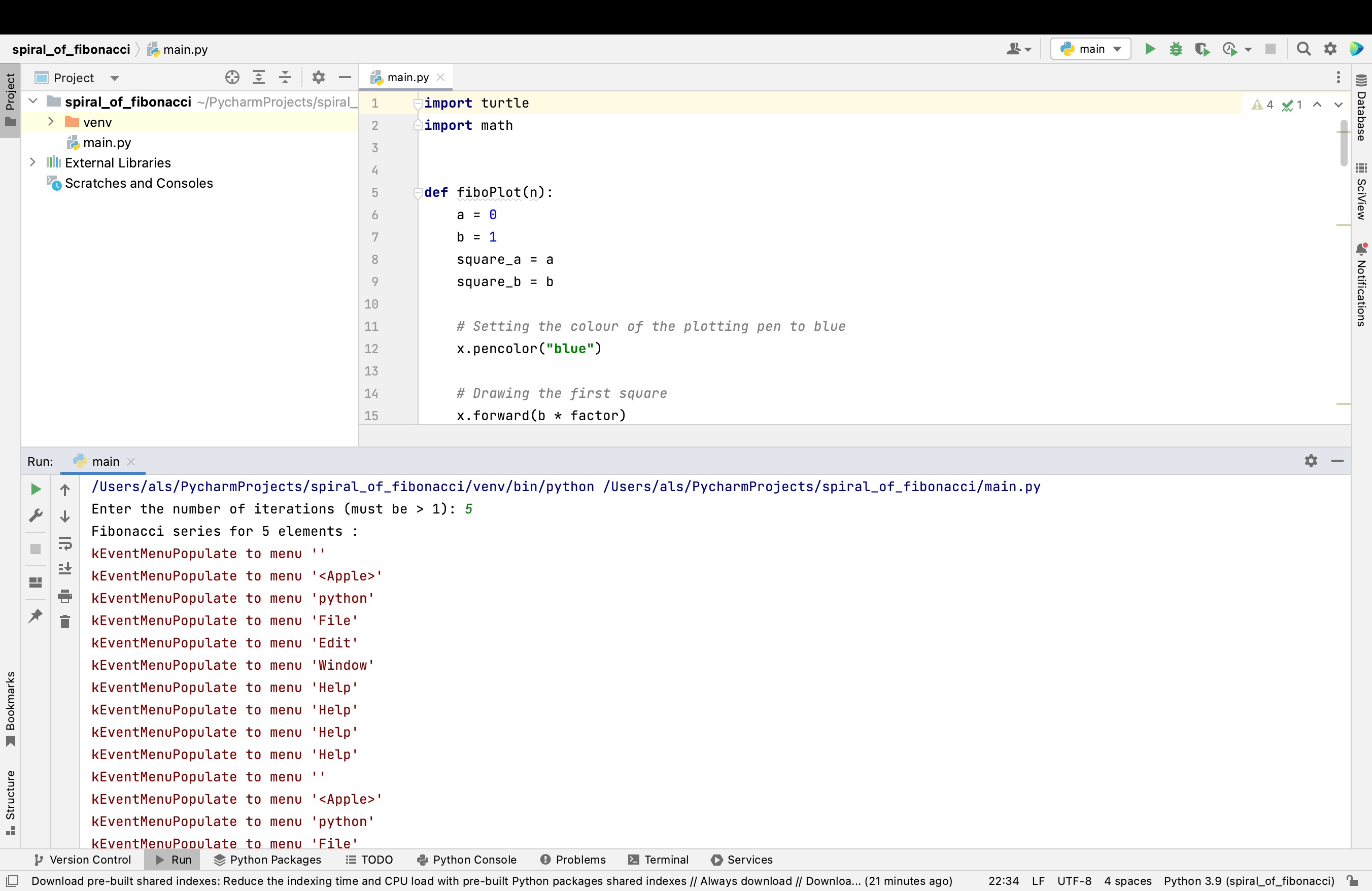This screenshot has height=891, width=1372.
Task: Hide the Project panel with minus icon
Action: tap(345, 77)
